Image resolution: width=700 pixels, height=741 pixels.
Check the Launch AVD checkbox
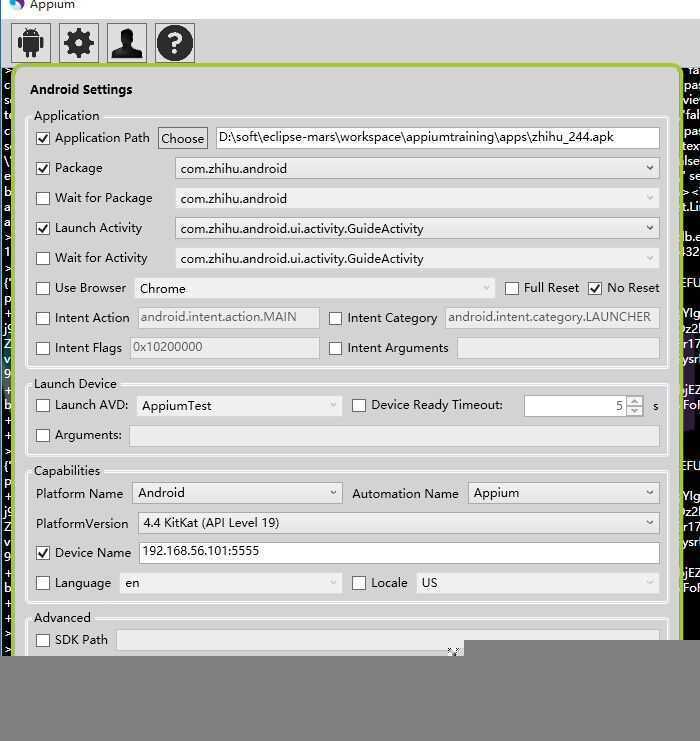coord(43,405)
